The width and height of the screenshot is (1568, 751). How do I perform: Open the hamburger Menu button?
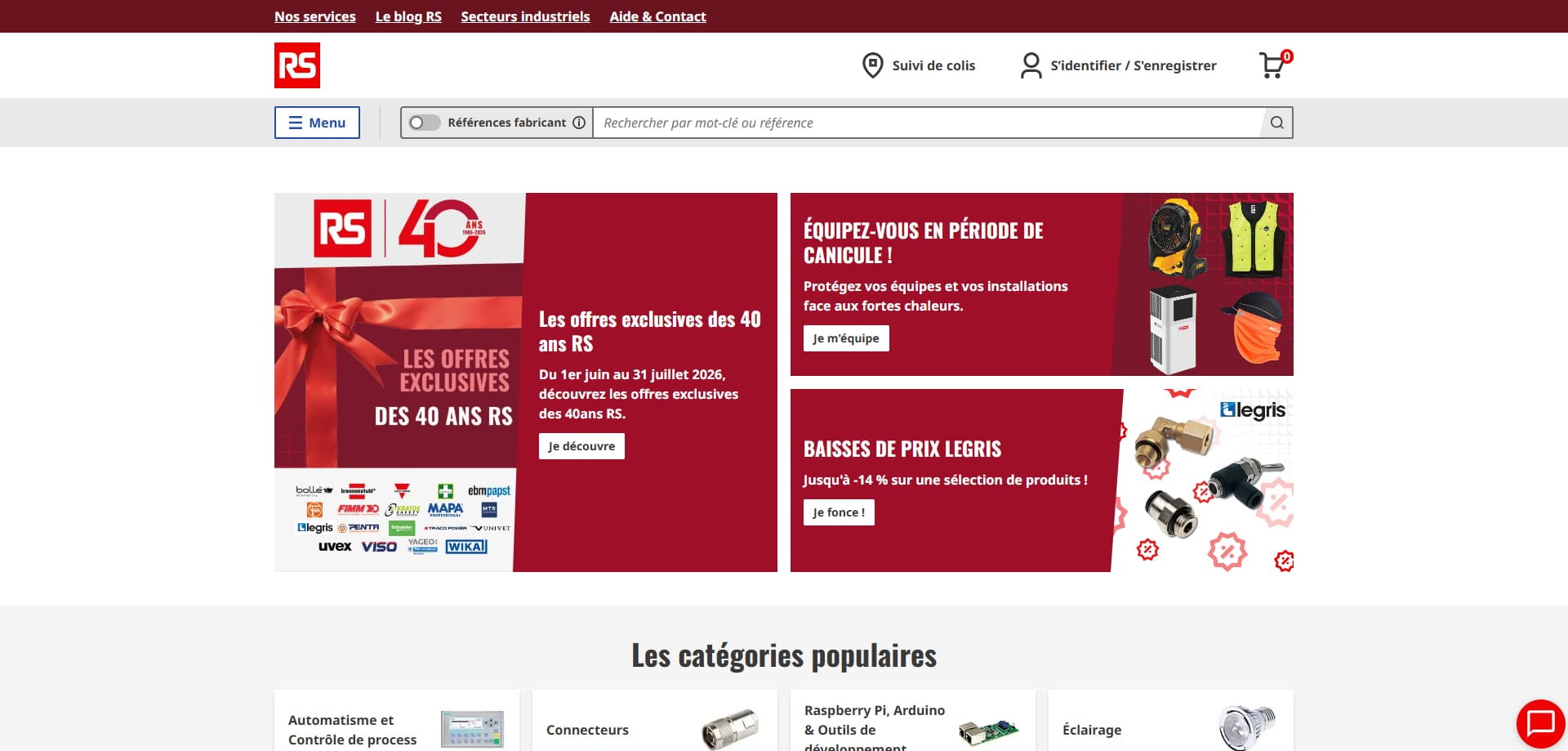tap(317, 123)
